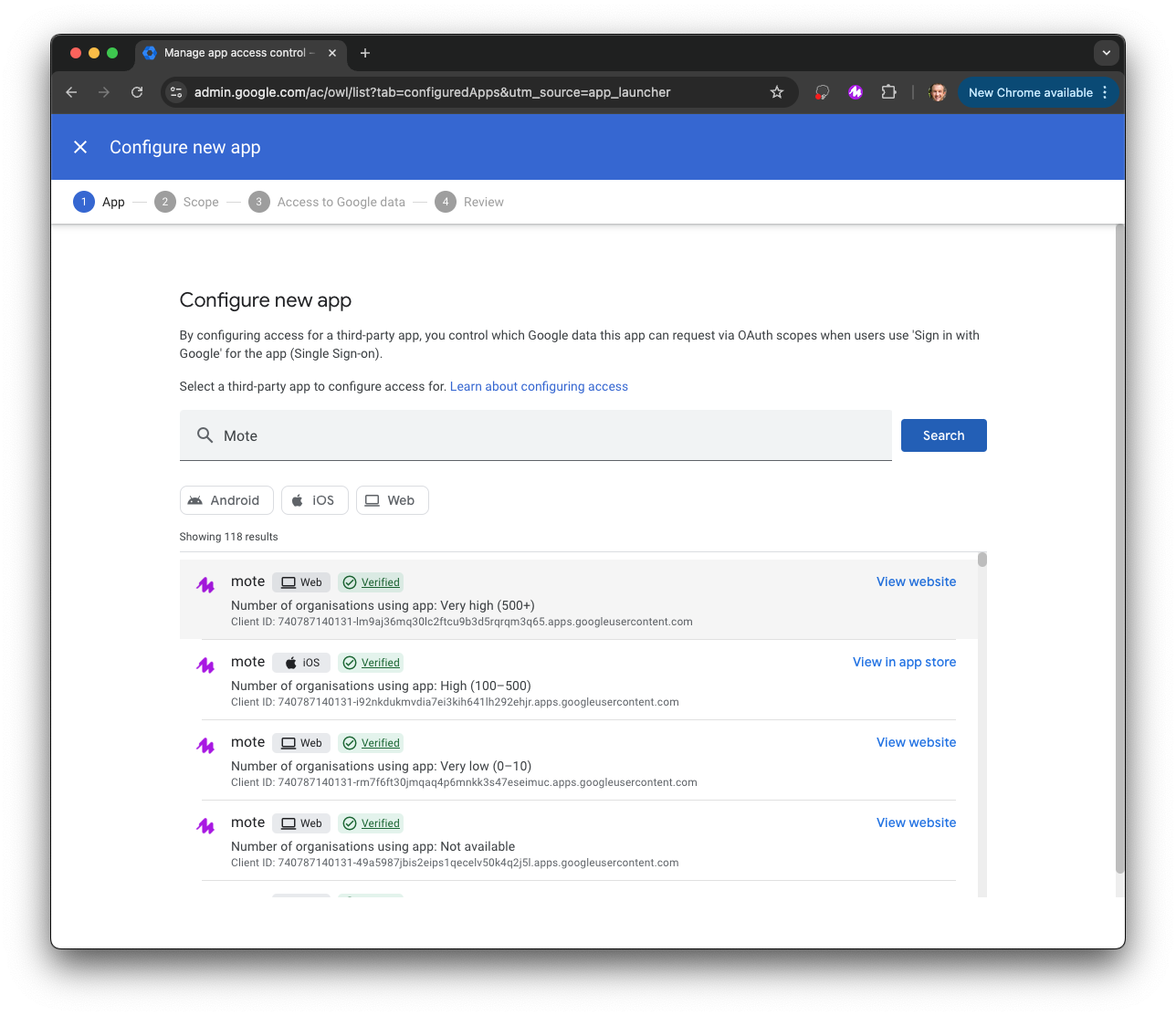Click Verified badge on Very high usage app
The height and width of the screenshot is (1016, 1176).
[x=371, y=582]
